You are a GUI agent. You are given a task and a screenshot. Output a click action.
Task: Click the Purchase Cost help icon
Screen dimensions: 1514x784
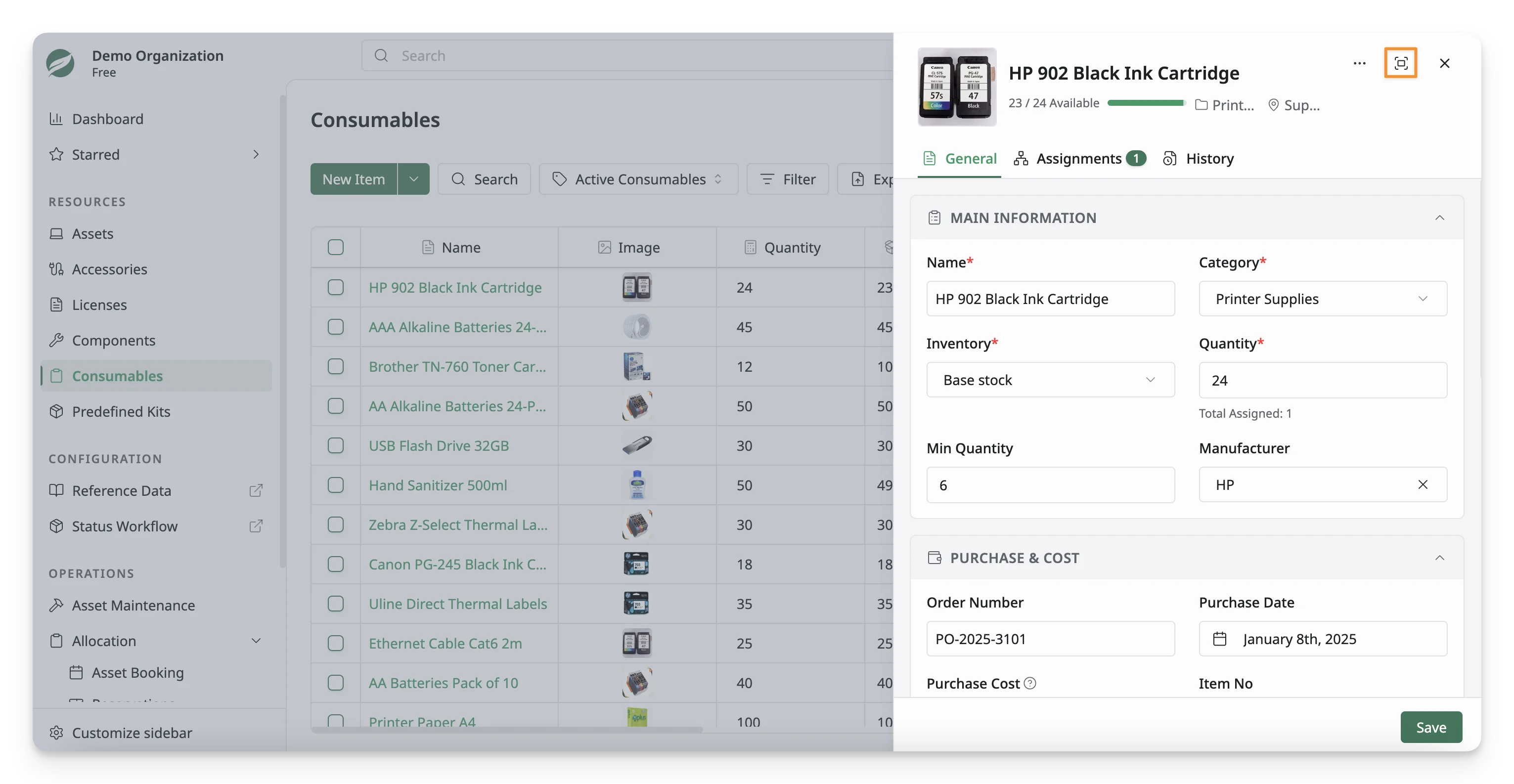point(1030,683)
